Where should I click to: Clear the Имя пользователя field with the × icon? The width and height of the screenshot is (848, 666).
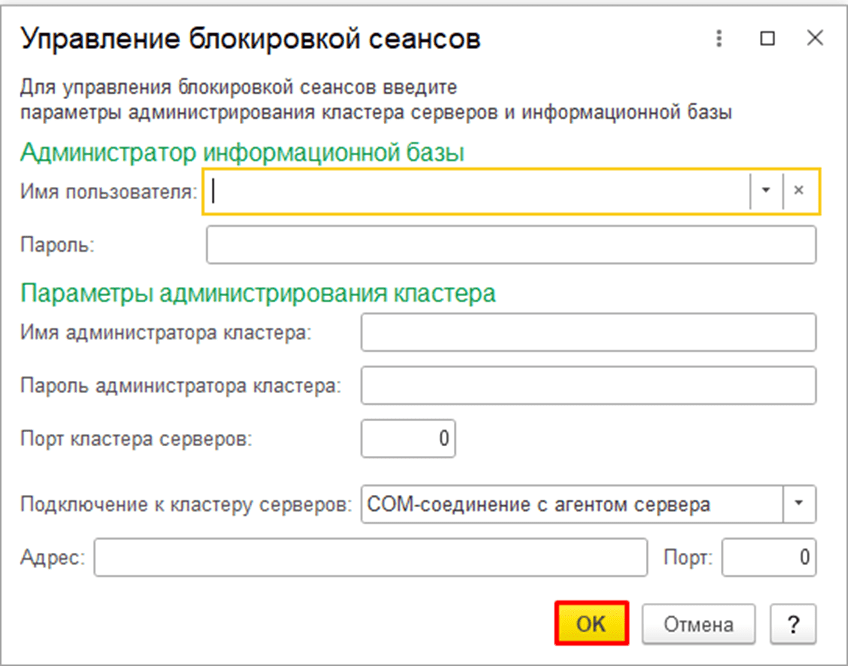(799, 191)
